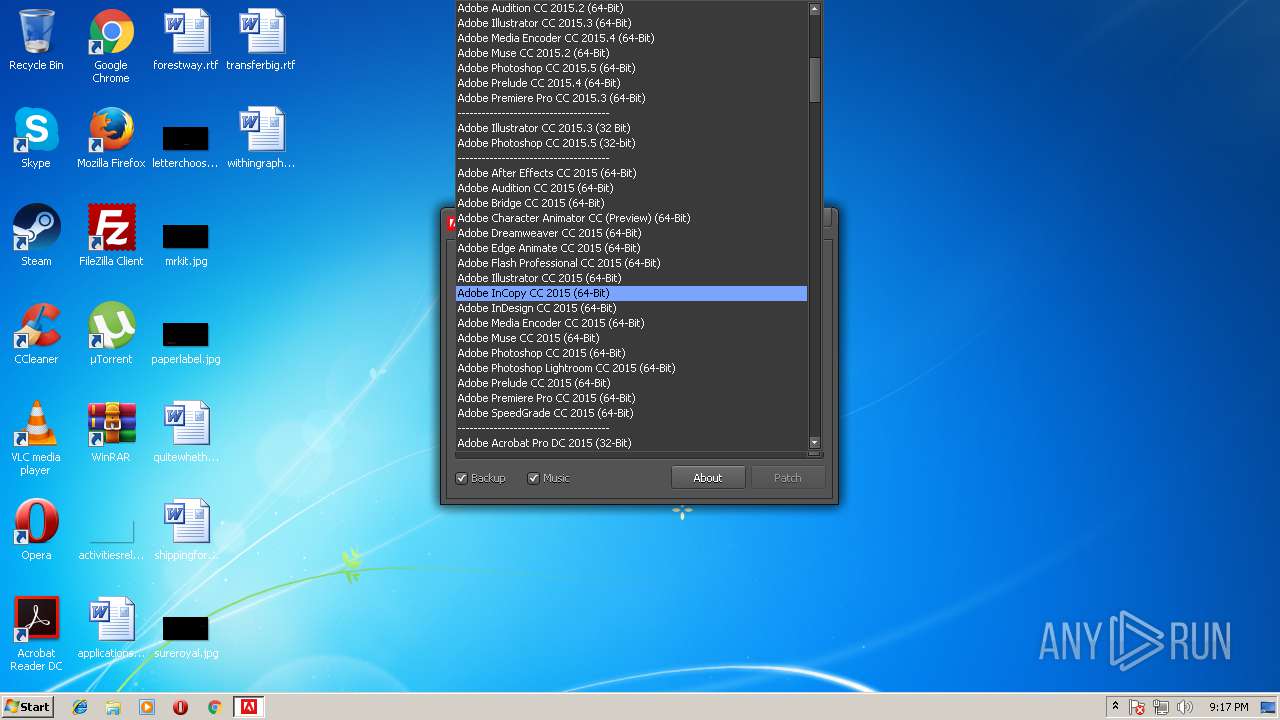Open Windows Explorer from the taskbar
This screenshot has width=1280, height=720.
click(113, 707)
